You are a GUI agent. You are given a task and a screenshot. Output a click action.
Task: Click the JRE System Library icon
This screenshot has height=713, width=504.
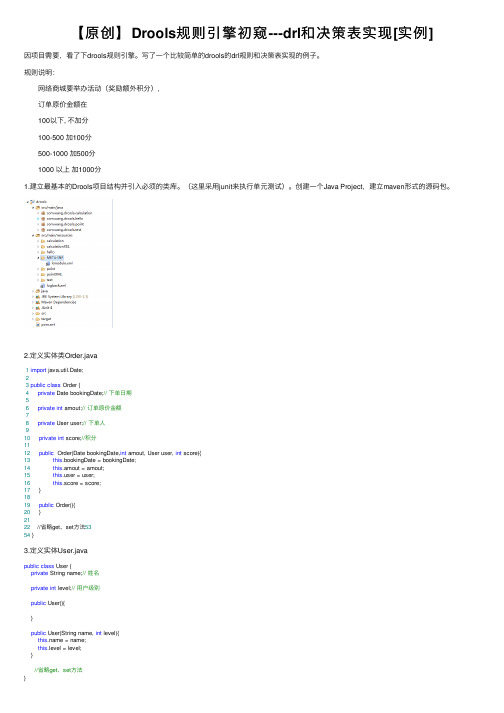coord(38,296)
